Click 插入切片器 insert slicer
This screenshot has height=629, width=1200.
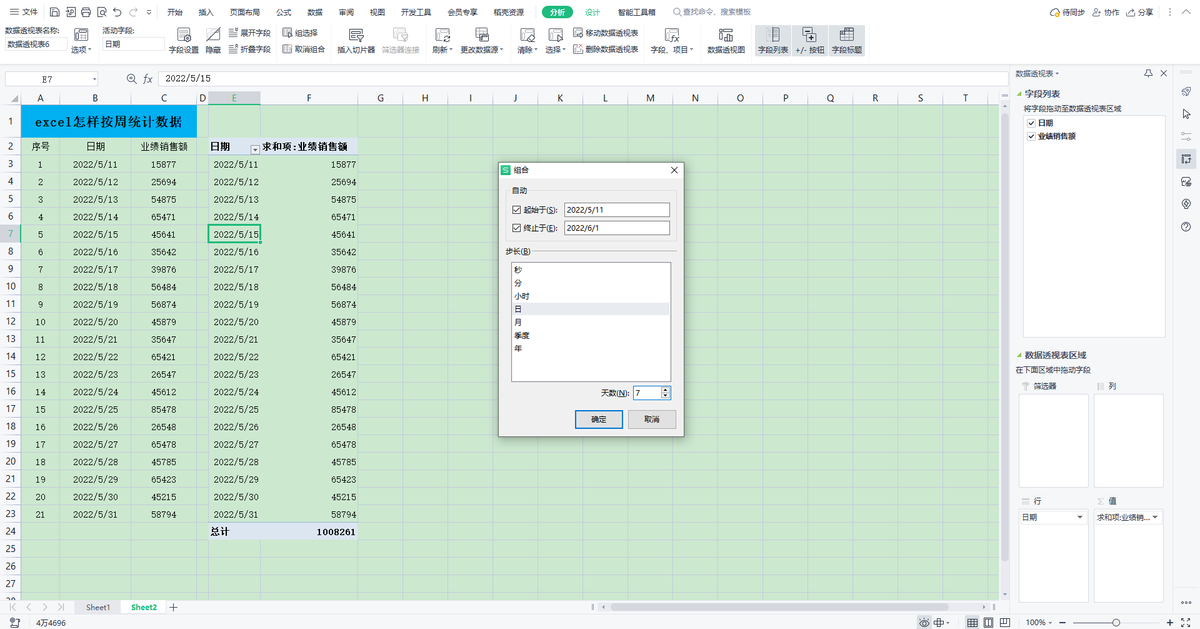[x=356, y=40]
